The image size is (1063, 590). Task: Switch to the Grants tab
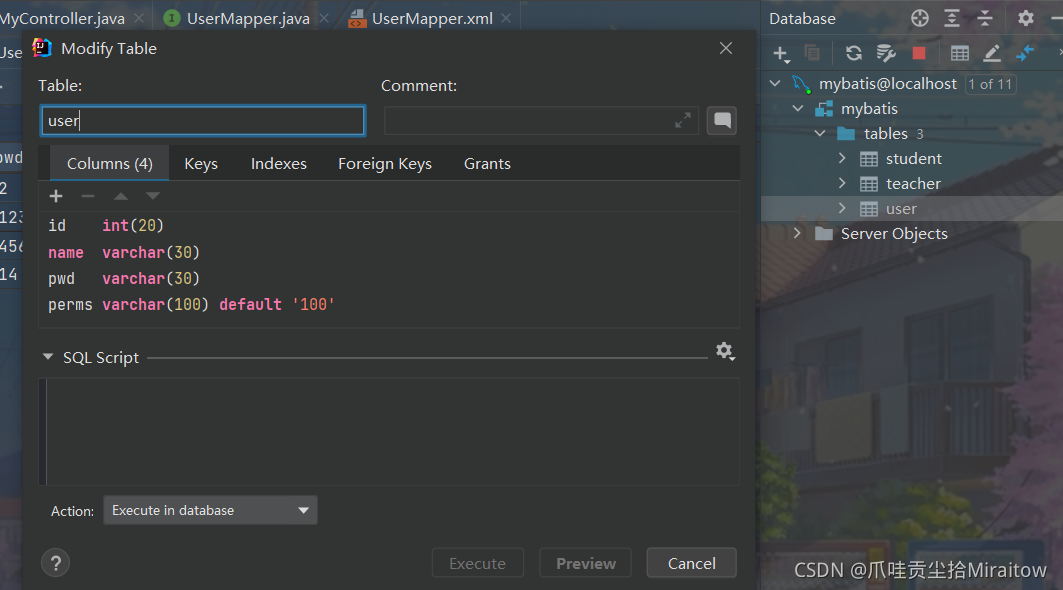pos(487,163)
